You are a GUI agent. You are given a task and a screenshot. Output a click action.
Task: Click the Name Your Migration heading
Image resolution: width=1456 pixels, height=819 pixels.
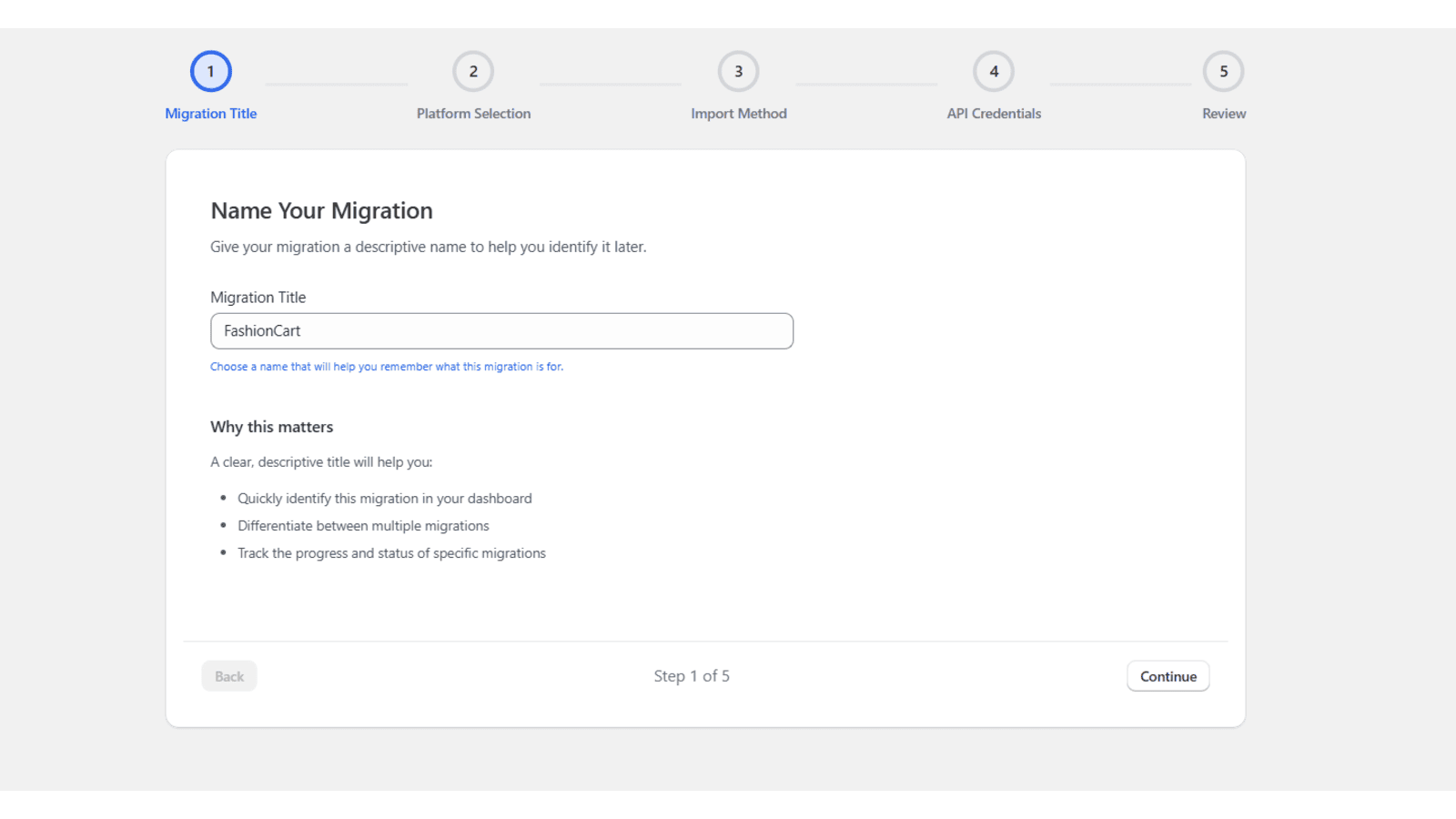tap(321, 211)
